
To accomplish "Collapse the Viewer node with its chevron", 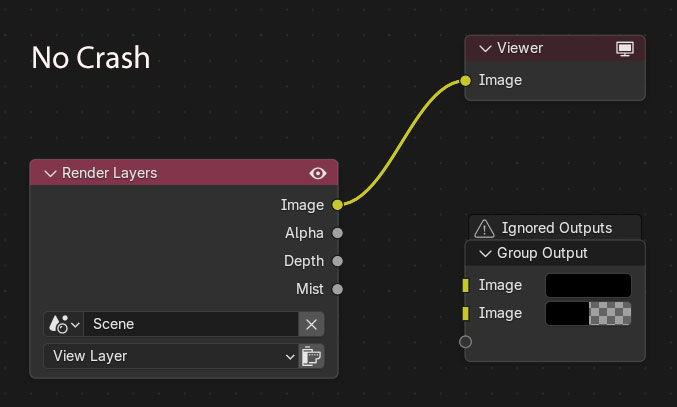I will tap(485, 48).
